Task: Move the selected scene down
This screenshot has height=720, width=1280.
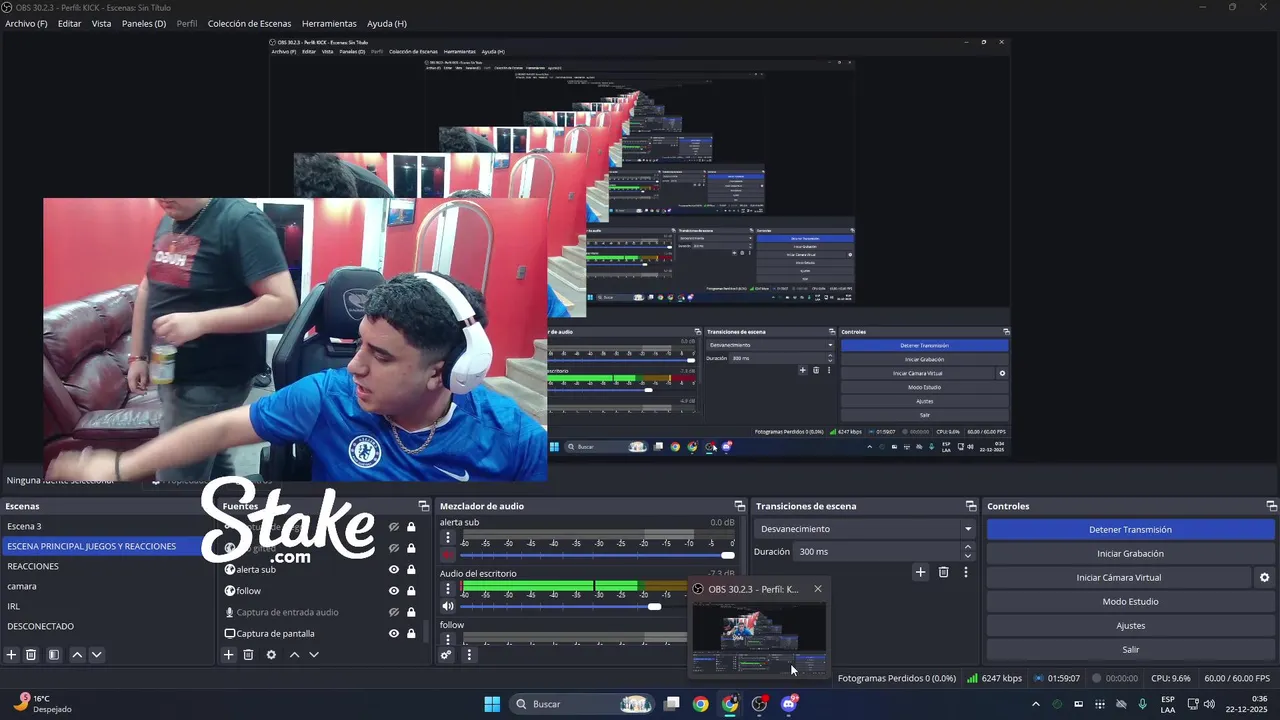Action: (96, 655)
